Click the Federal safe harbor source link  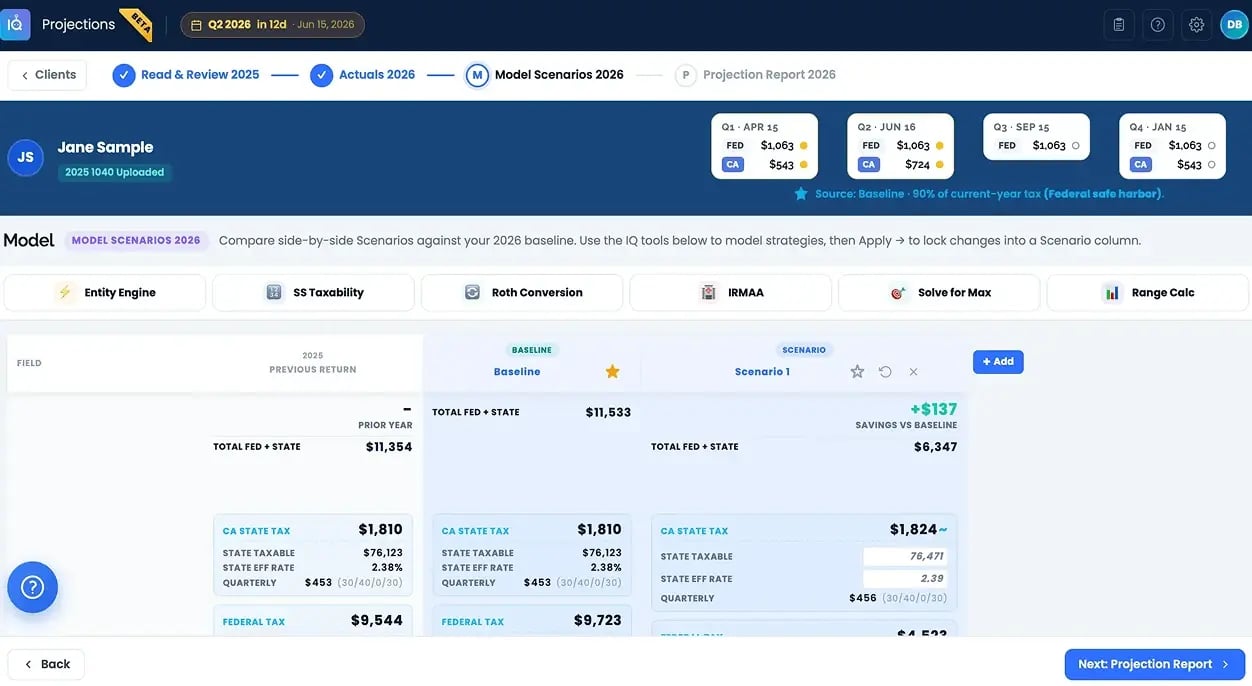[1103, 194]
